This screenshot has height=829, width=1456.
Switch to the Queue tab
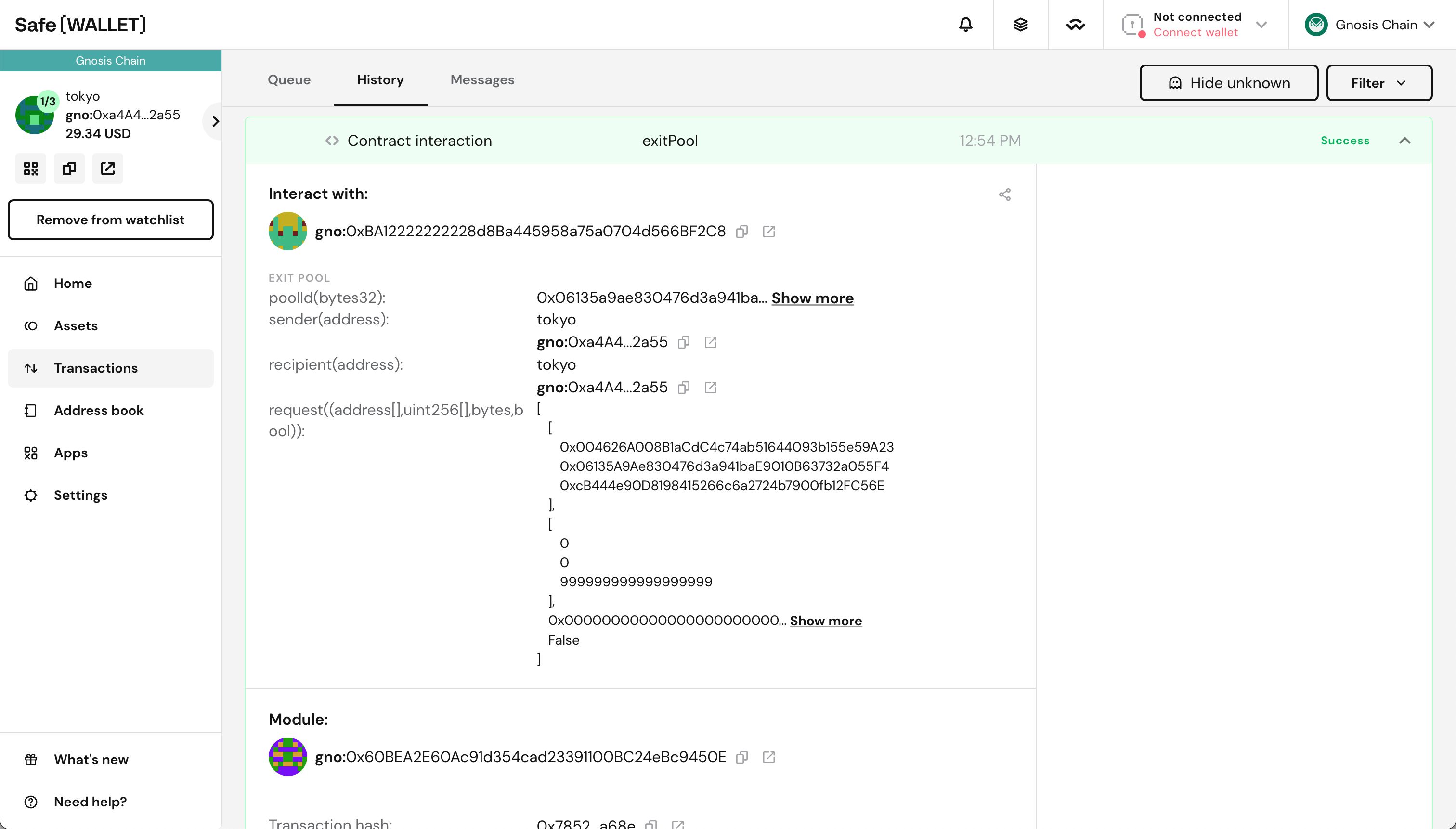pos(289,79)
